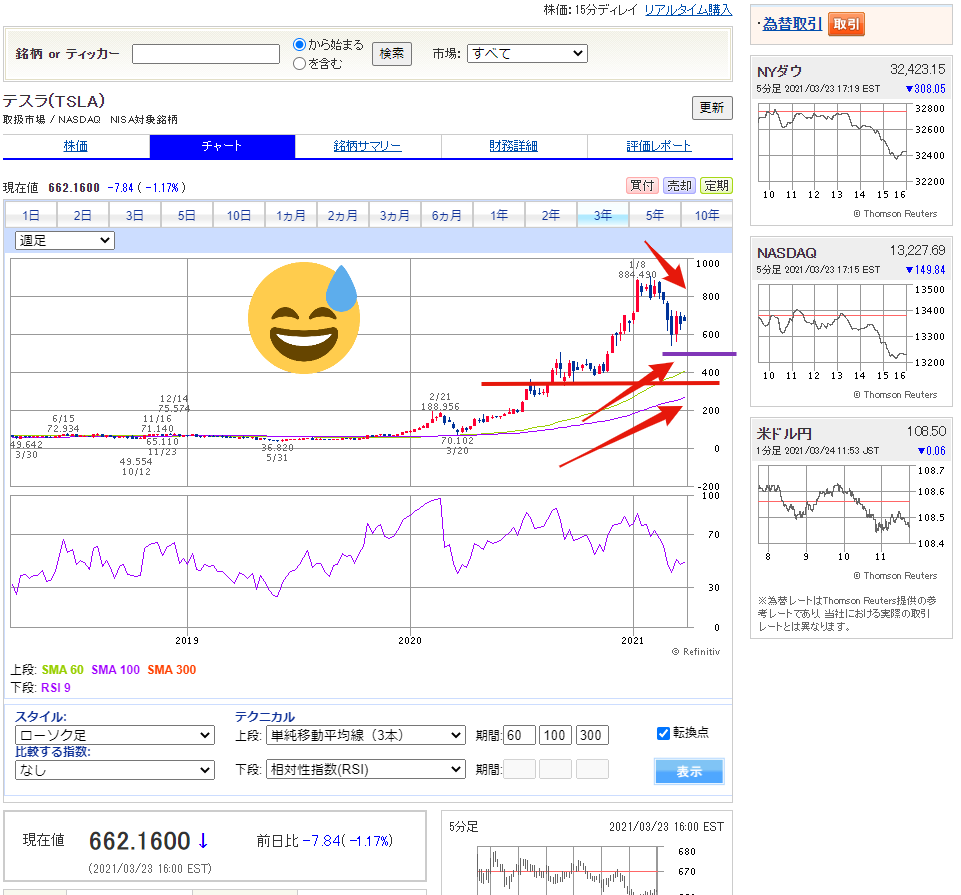Click the 前日比 -7.84 change text
Screen dimensions: 961x895
pos(324,841)
